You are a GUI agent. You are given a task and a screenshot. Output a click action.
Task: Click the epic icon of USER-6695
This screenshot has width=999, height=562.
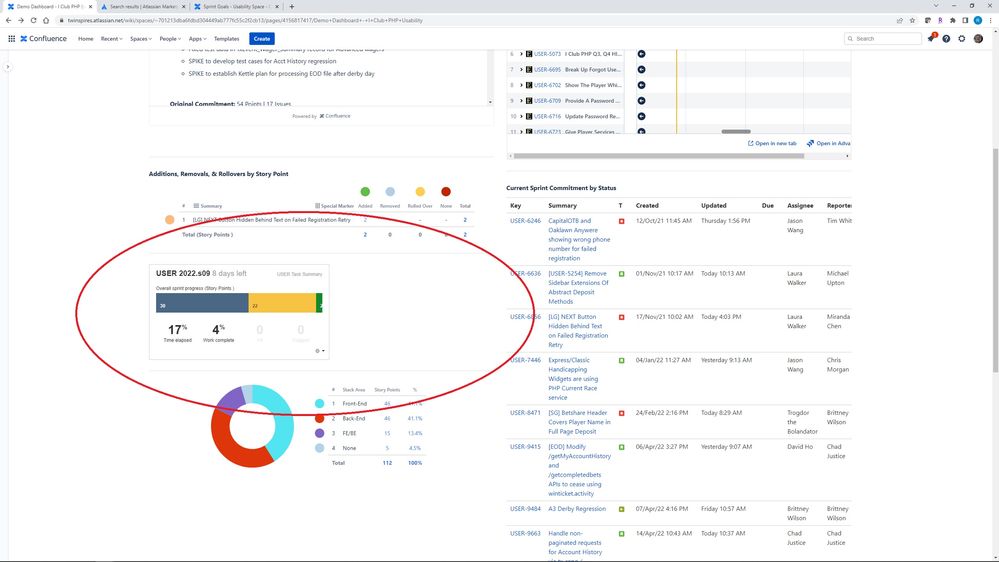tap(529, 69)
